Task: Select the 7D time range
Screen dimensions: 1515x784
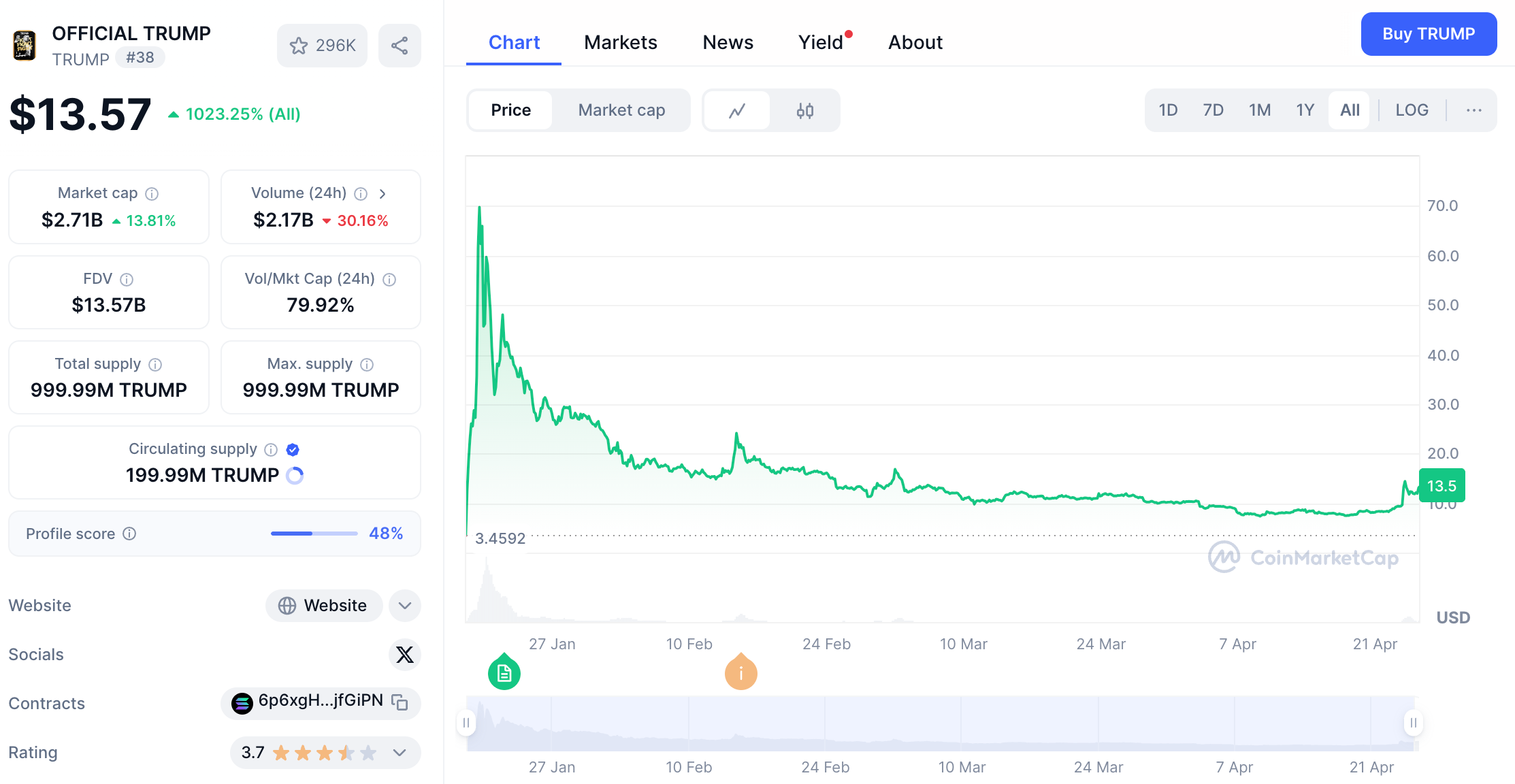Action: click(1213, 110)
